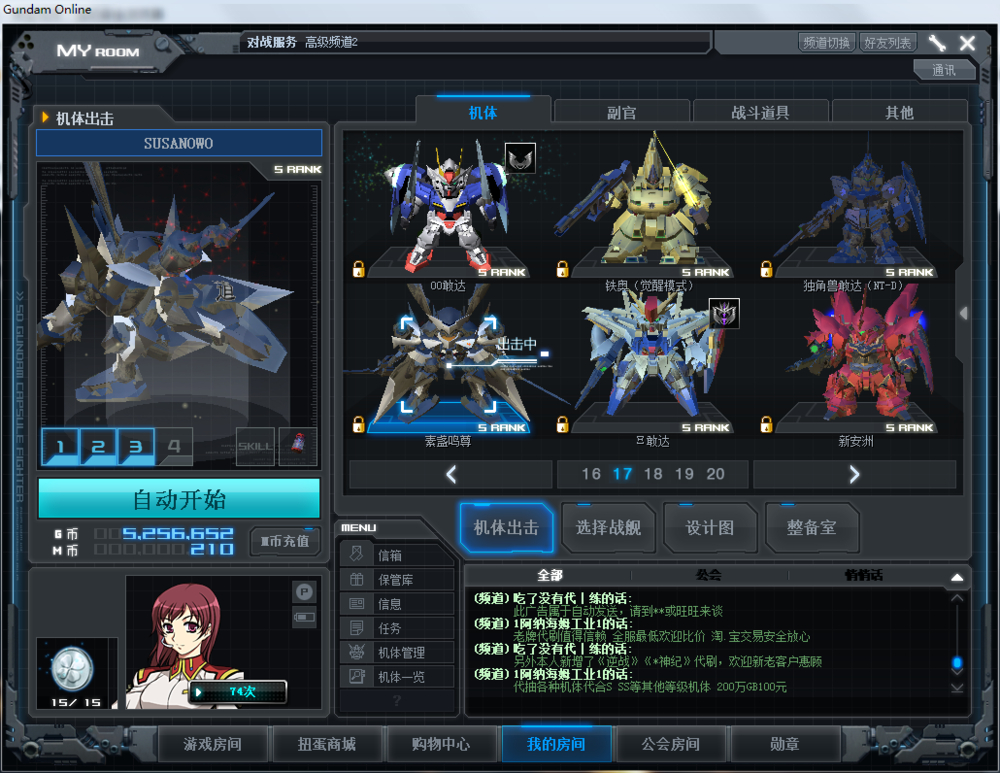Click the 74次 play counter

point(239,691)
